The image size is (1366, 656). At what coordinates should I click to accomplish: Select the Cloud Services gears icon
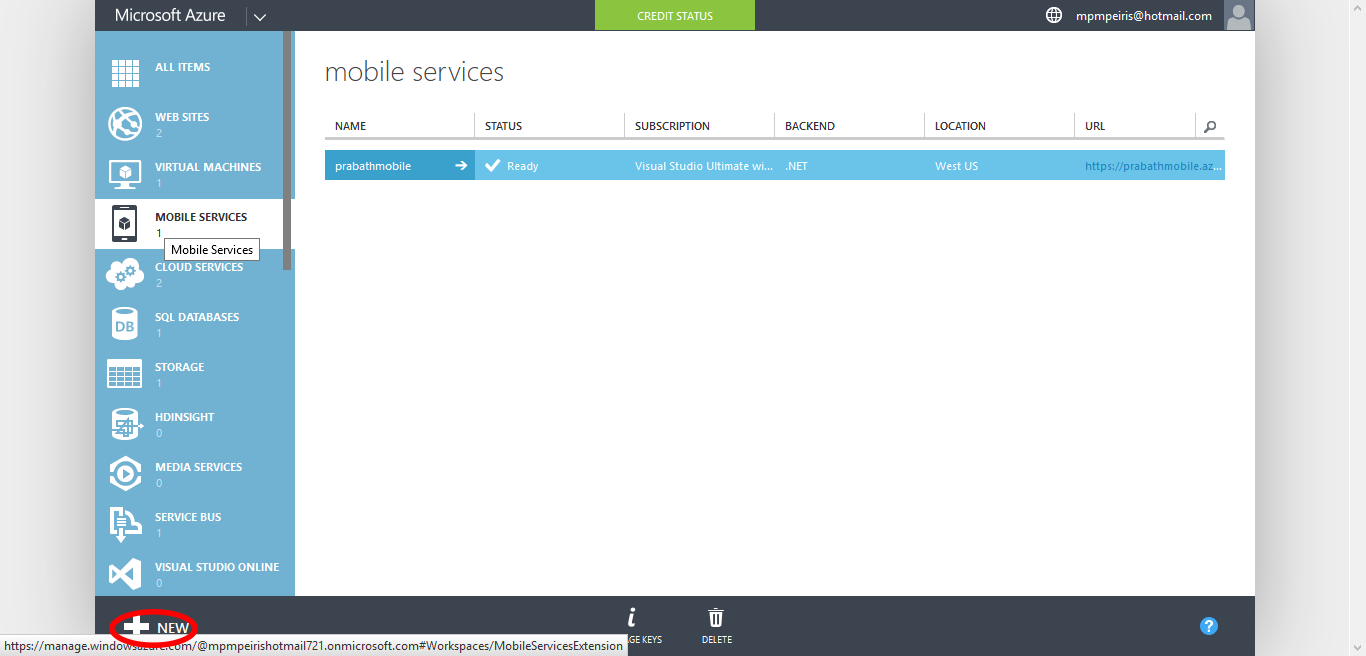(x=124, y=274)
